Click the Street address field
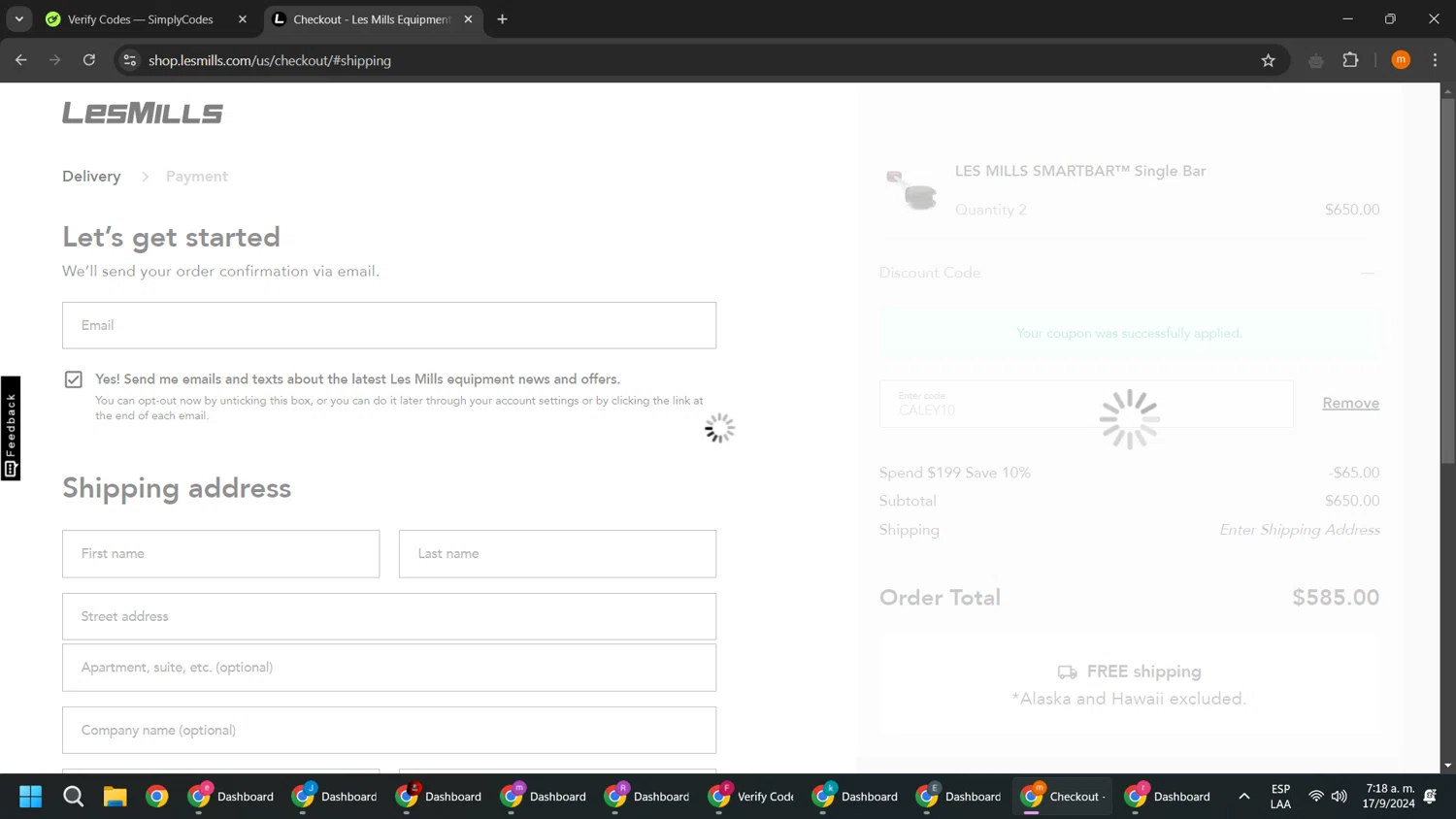The image size is (1456, 819). point(389,616)
